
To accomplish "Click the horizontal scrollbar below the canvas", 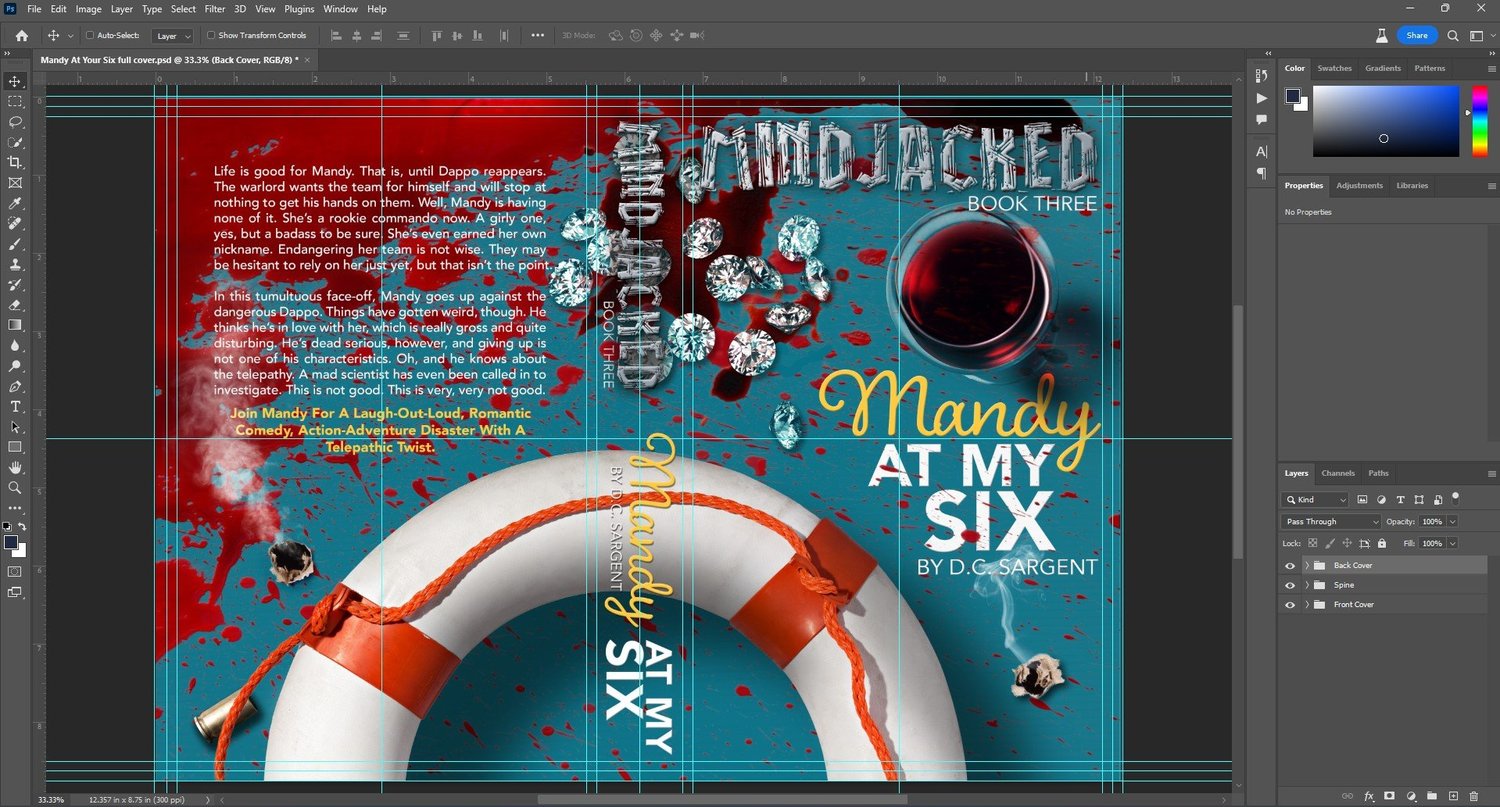I will [720, 798].
